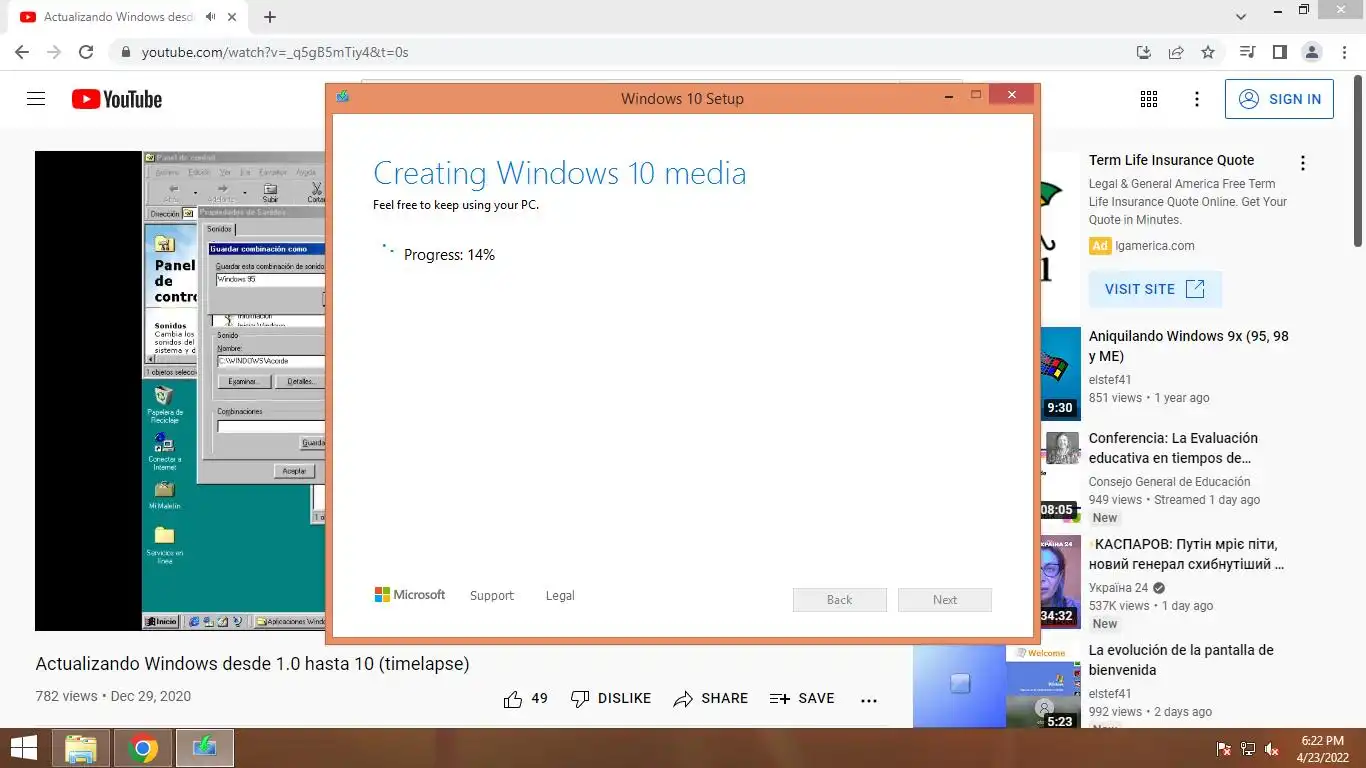The width and height of the screenshot is (1366, 768).
Task: Click the Next button in Setup
Action: [x=945, y=600]
